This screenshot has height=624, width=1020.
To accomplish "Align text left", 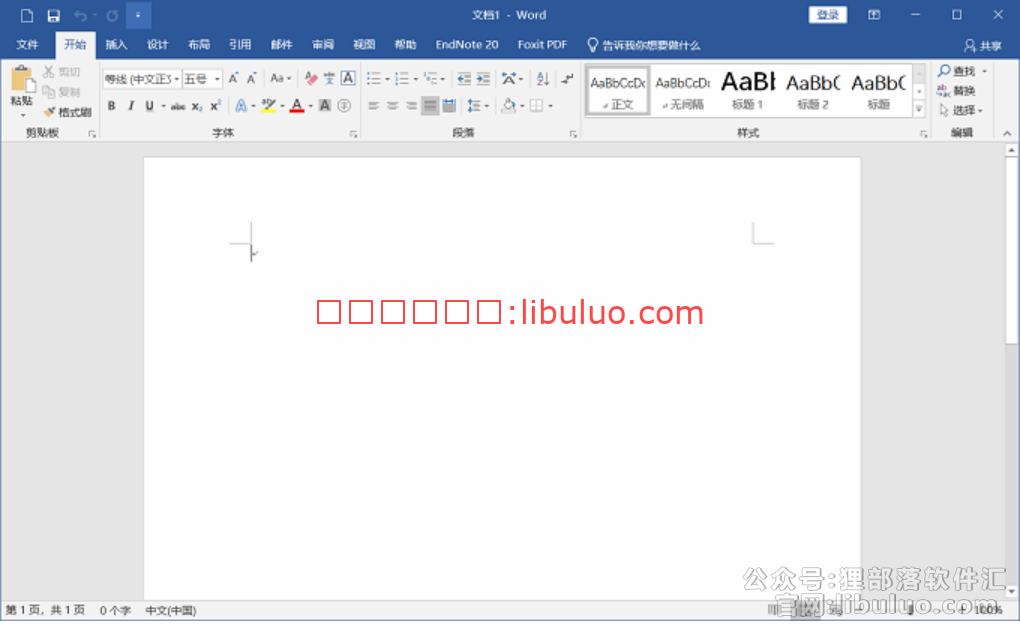I will (373, 106).
